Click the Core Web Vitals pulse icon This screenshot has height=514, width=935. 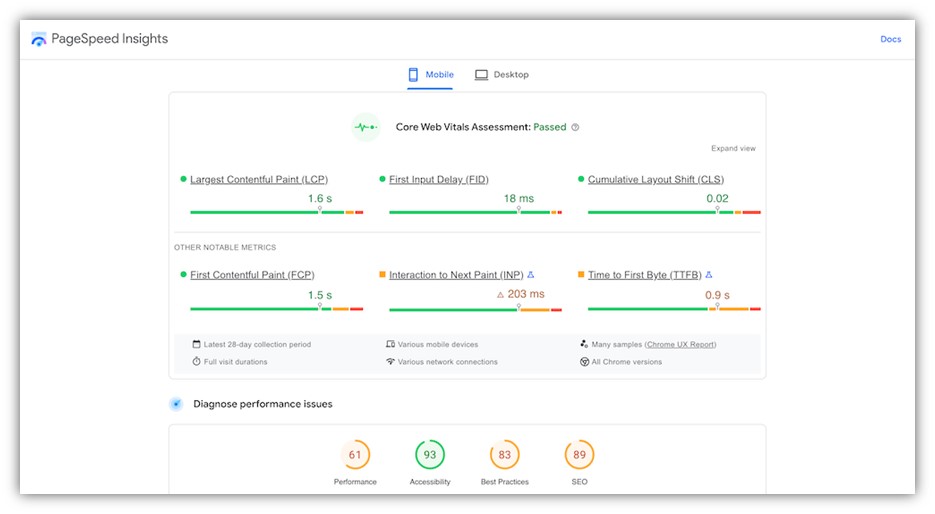366,127
